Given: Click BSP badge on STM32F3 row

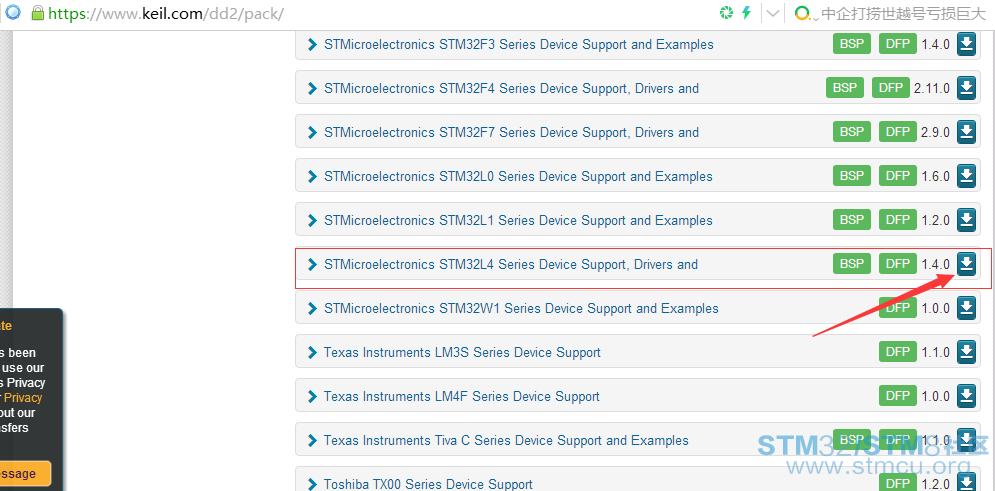Looking at the screenshot, I should coord(852,44).
